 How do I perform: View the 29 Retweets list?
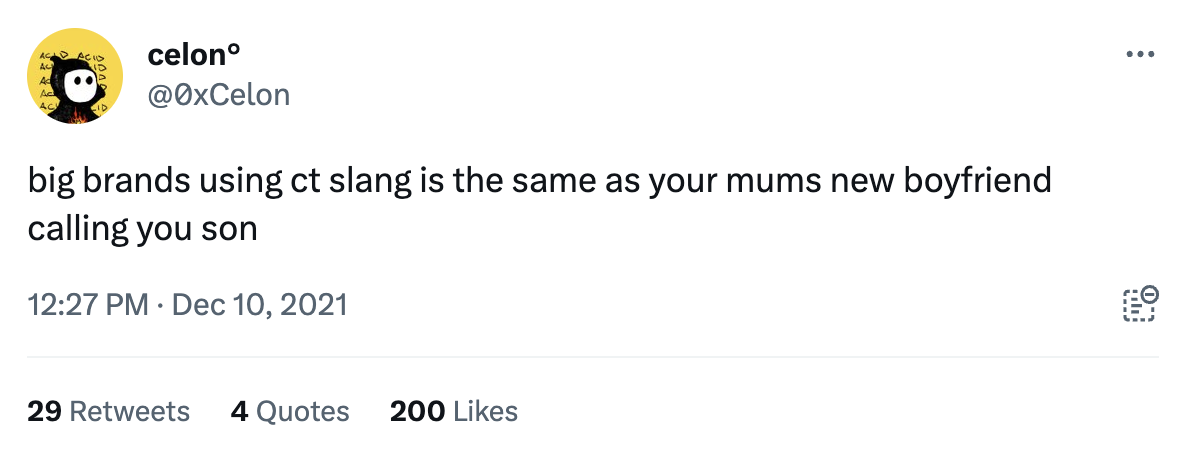point(108,411)
